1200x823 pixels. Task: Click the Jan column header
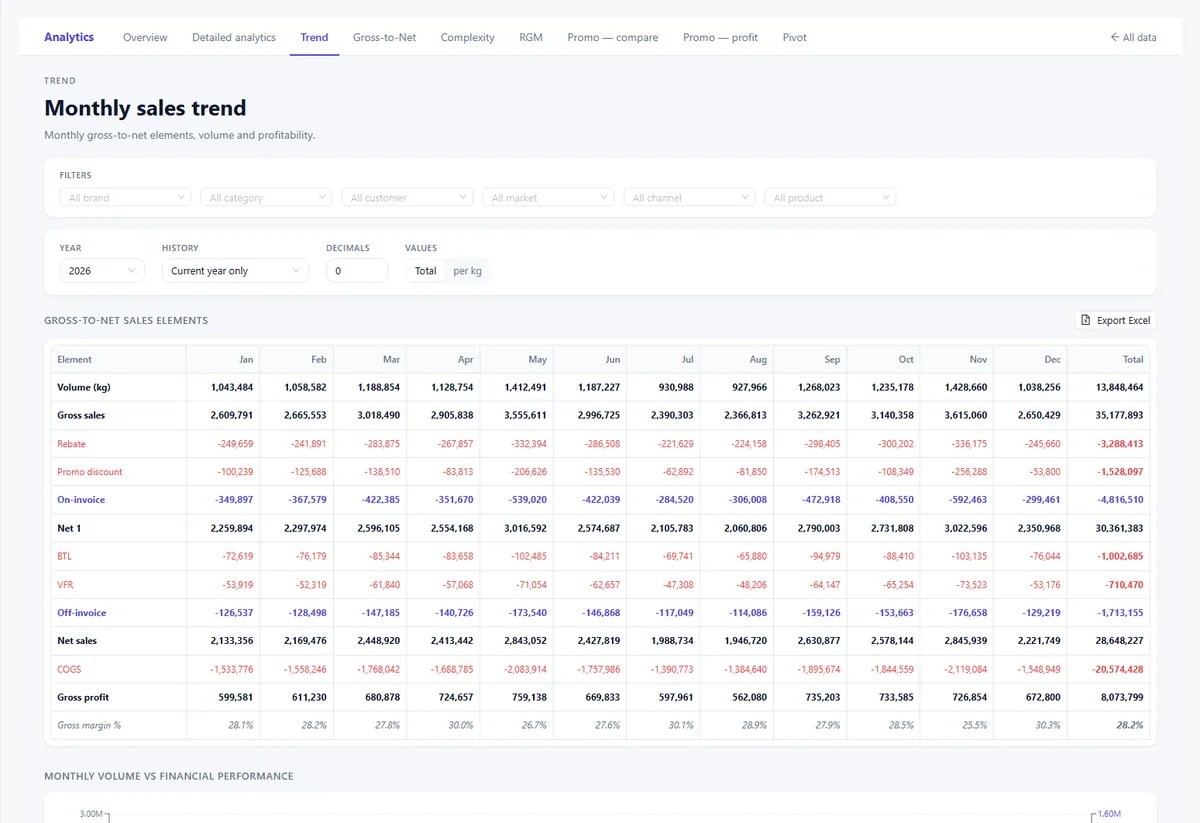pyautogui.click(x=223, y=359)
